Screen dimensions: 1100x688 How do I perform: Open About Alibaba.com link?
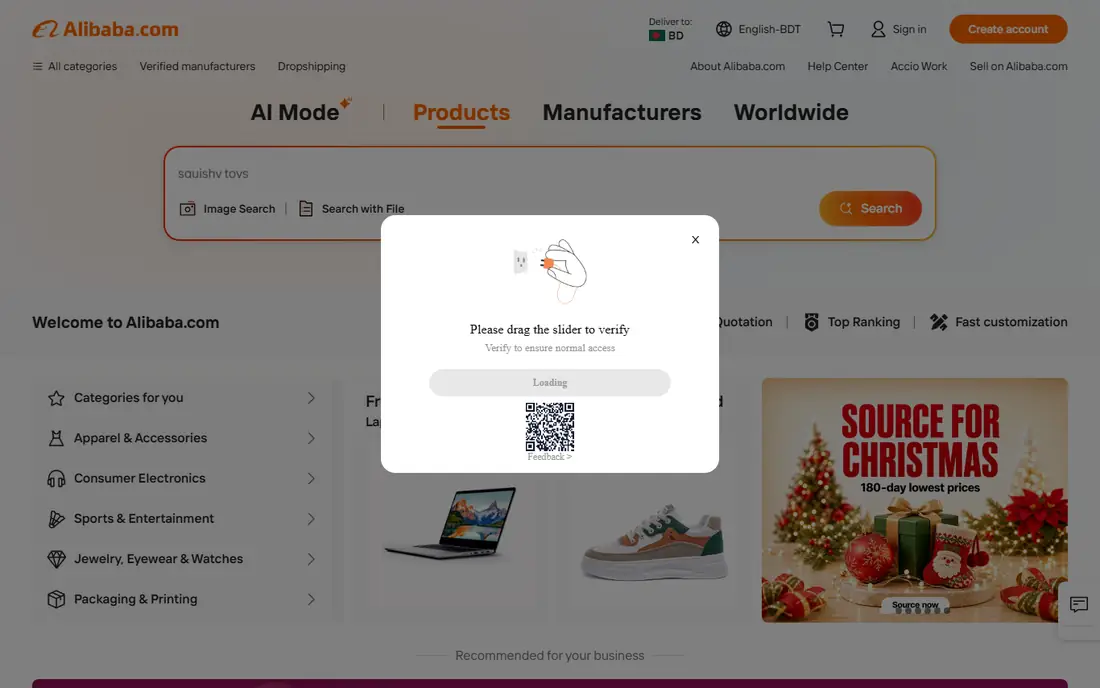coord(737,66)
